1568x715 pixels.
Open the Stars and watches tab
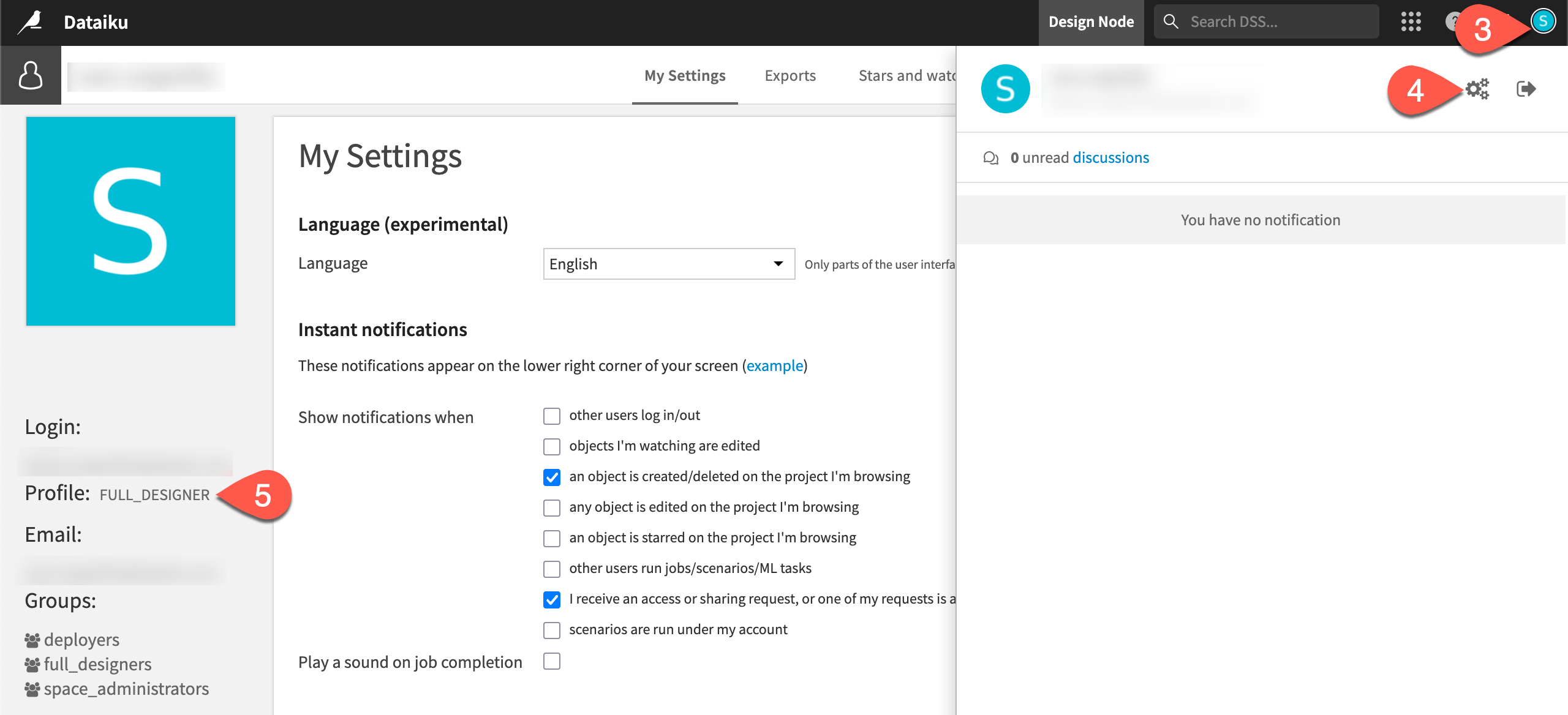(907, 75)
